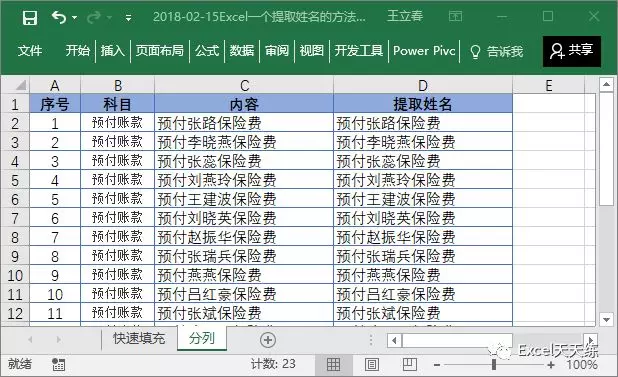Click column D cell 预付张蕊保险费
This screenshot has width=618, height=377.
[423, 161]
